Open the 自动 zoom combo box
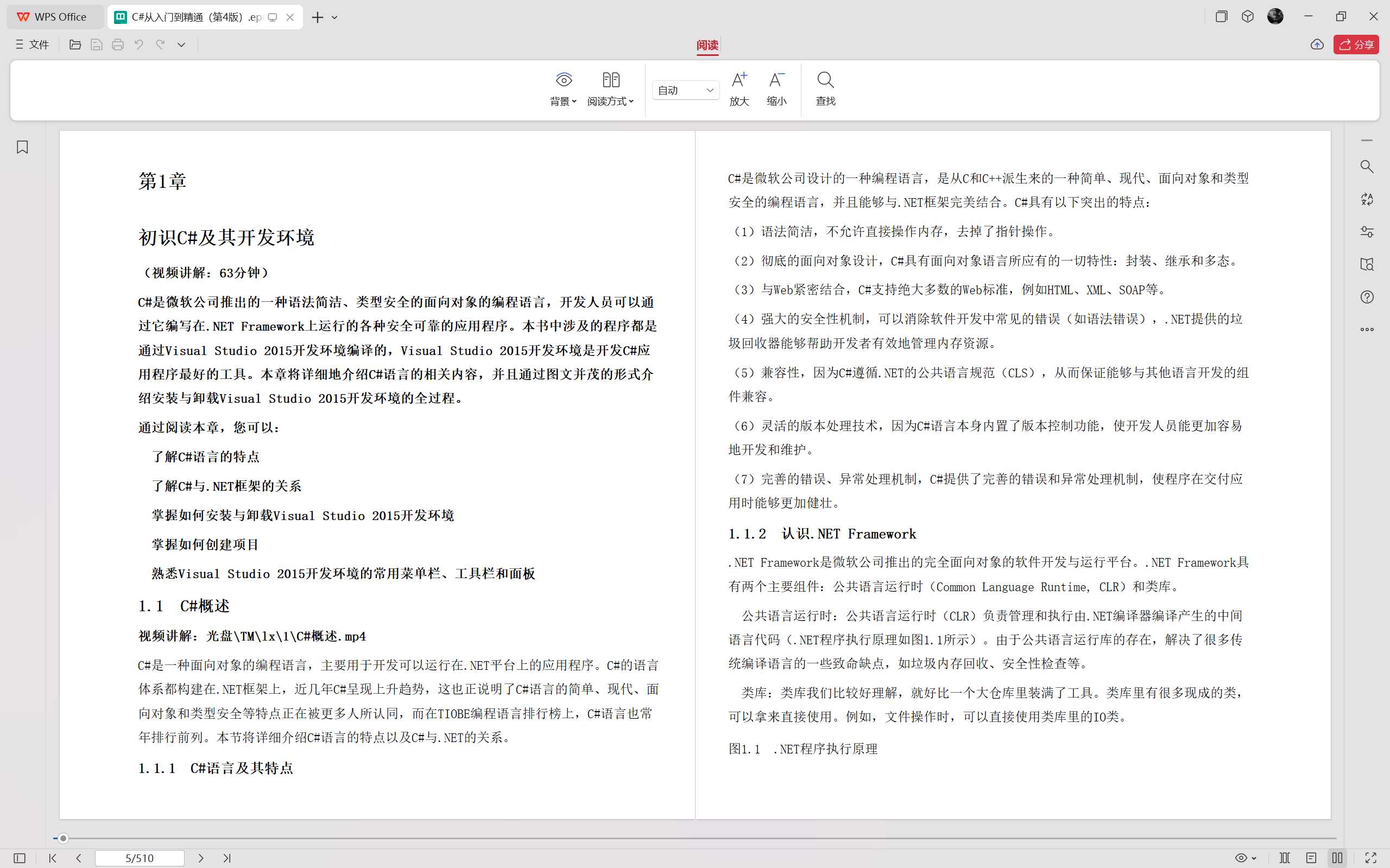 coord(686,90)
